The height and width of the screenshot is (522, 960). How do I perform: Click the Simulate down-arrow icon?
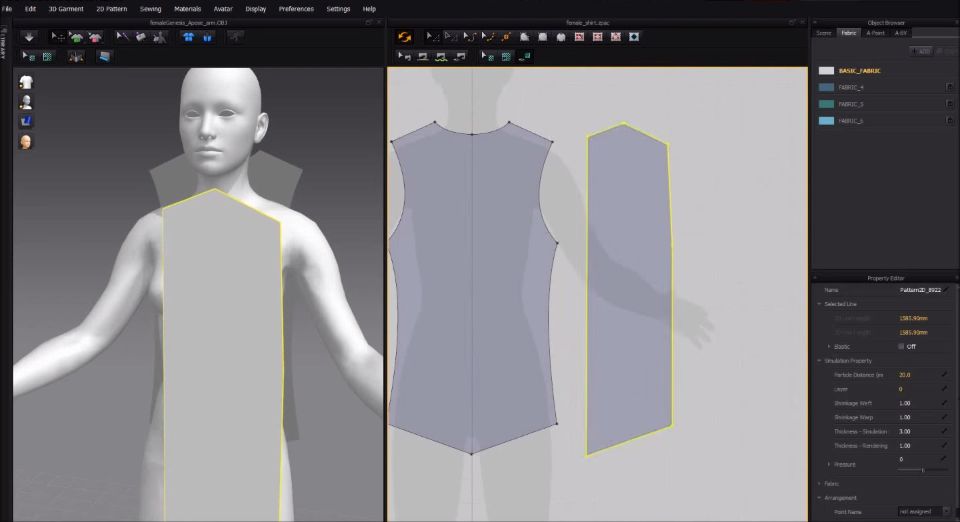29,37
